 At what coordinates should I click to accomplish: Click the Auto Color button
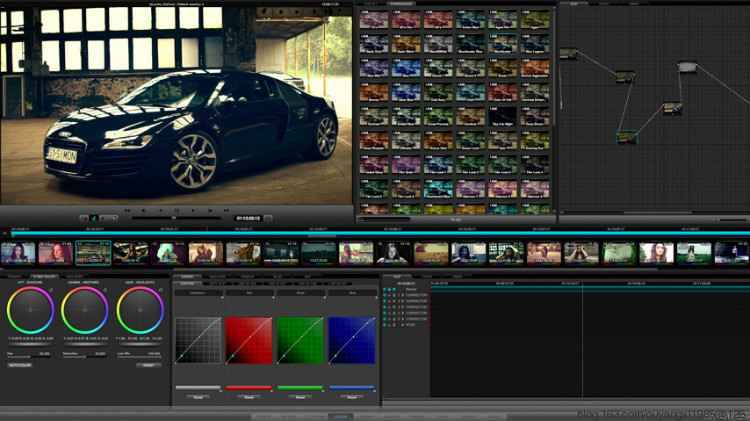(20, 366)
